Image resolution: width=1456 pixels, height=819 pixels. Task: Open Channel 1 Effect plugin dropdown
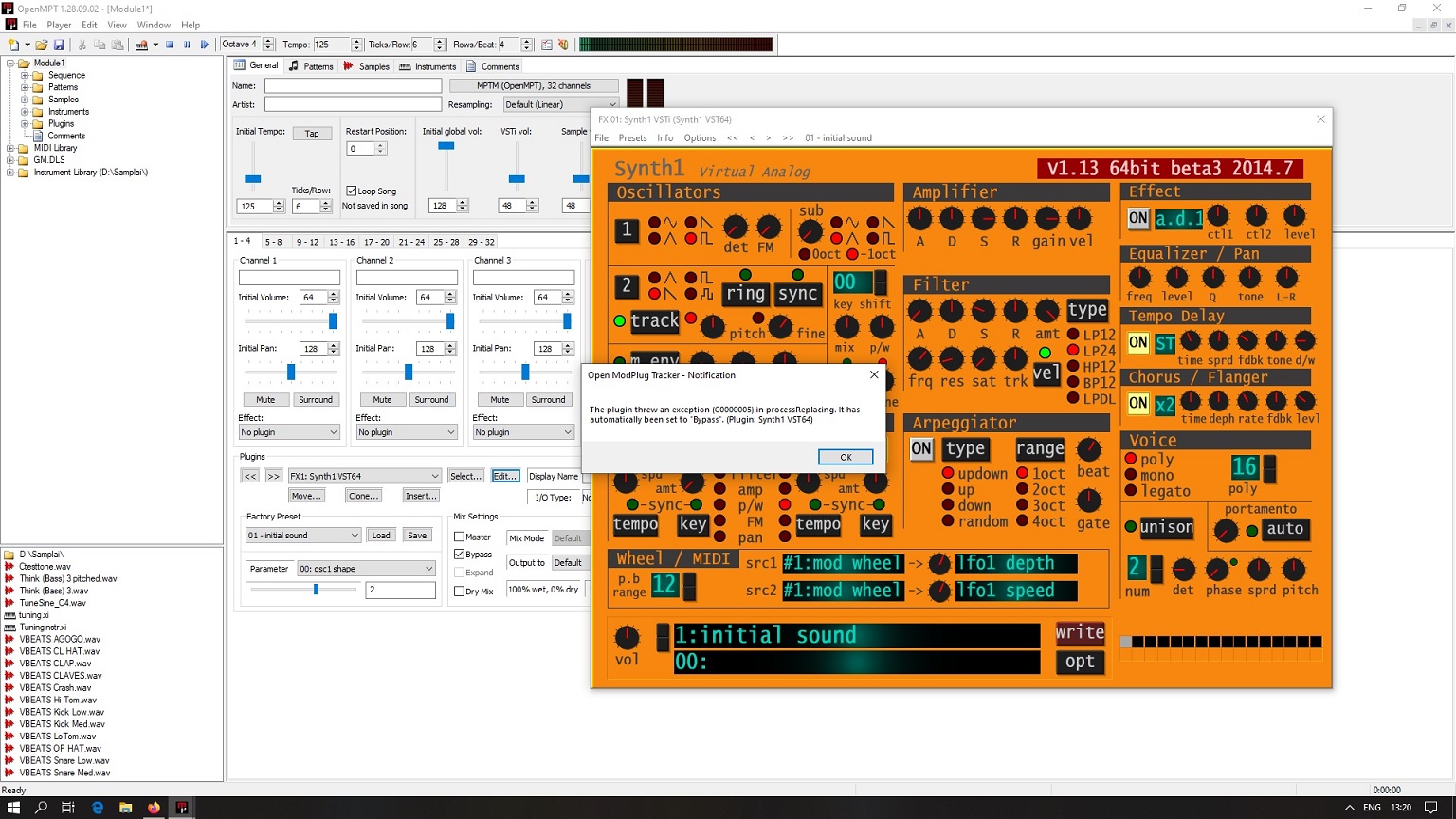(x=289, y=432)
